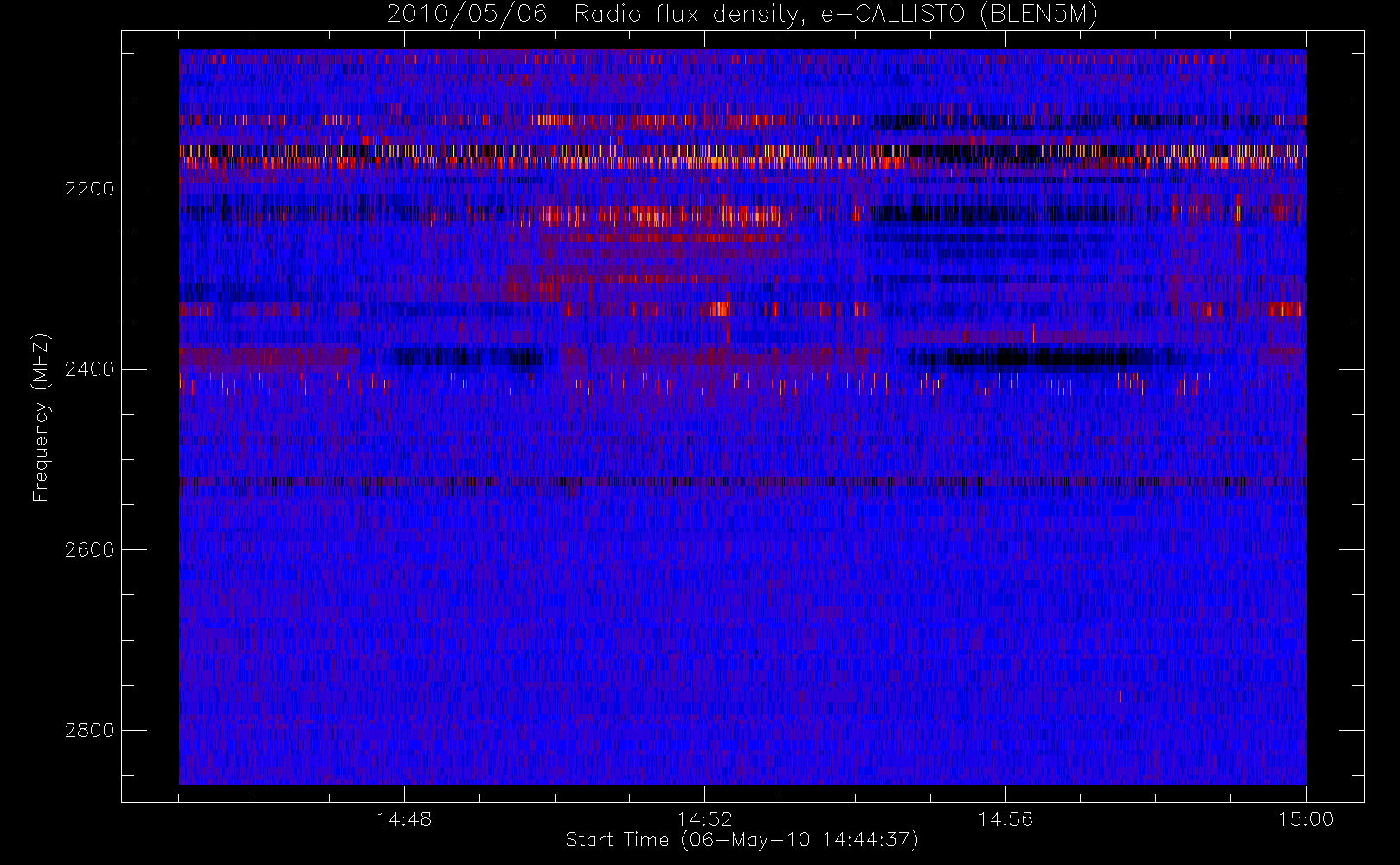The height and width of the screenshot is (865, 1400).
Task: Click the 14:56 time tick label
Action: pos(1005,819)
